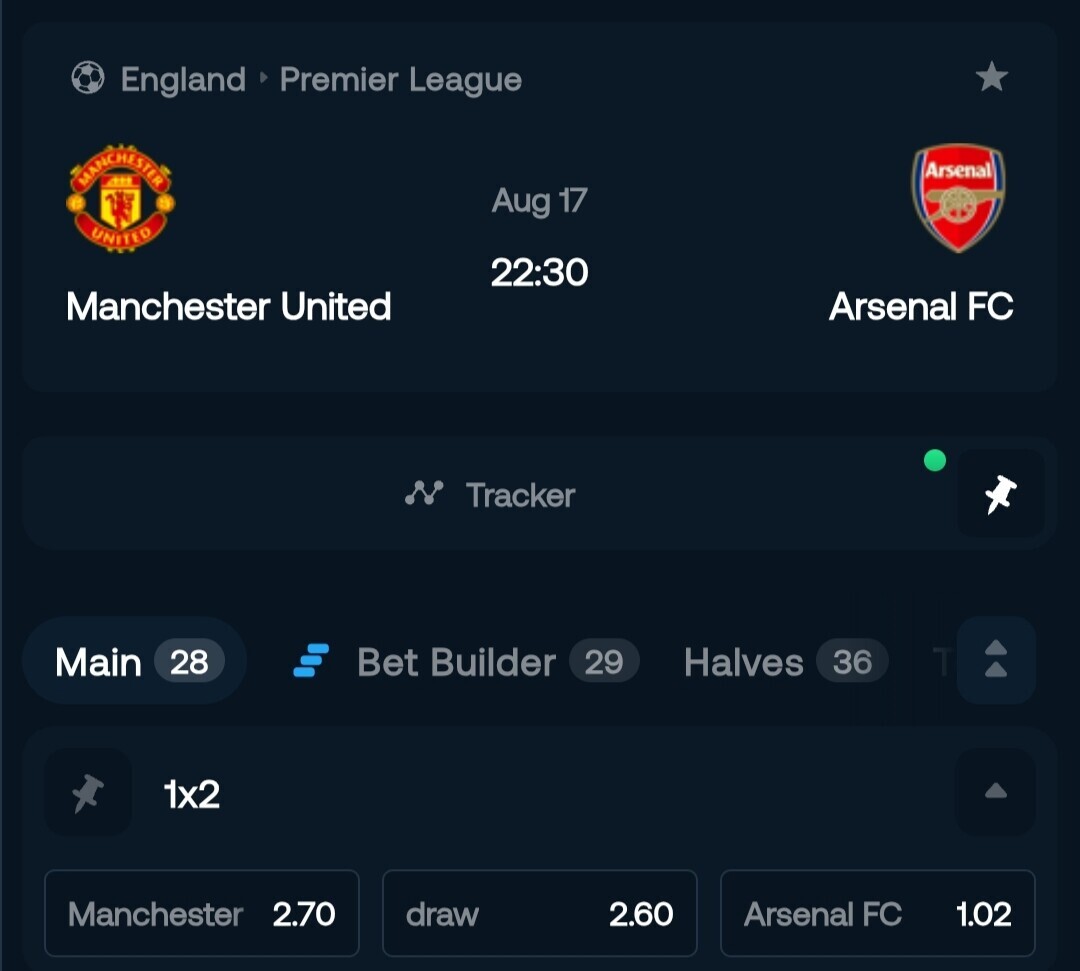Click the Manchester United club crest
The width and height of the screenshot is (1080, 971).
point(121,198)
